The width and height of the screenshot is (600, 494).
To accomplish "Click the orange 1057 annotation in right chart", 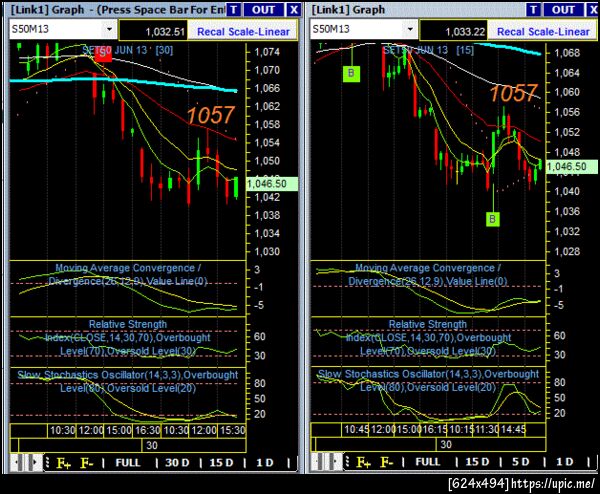I will (x=514, y=93).
